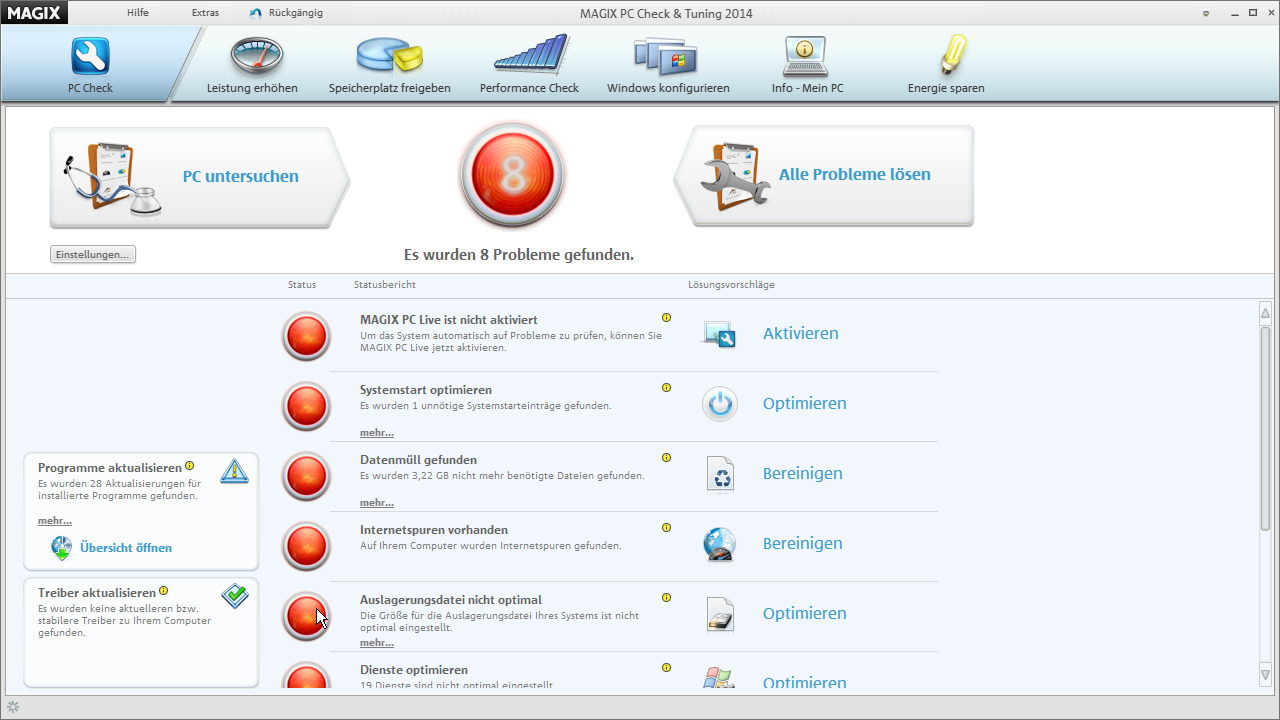Click the PC untersuchen button

(199, 177)
